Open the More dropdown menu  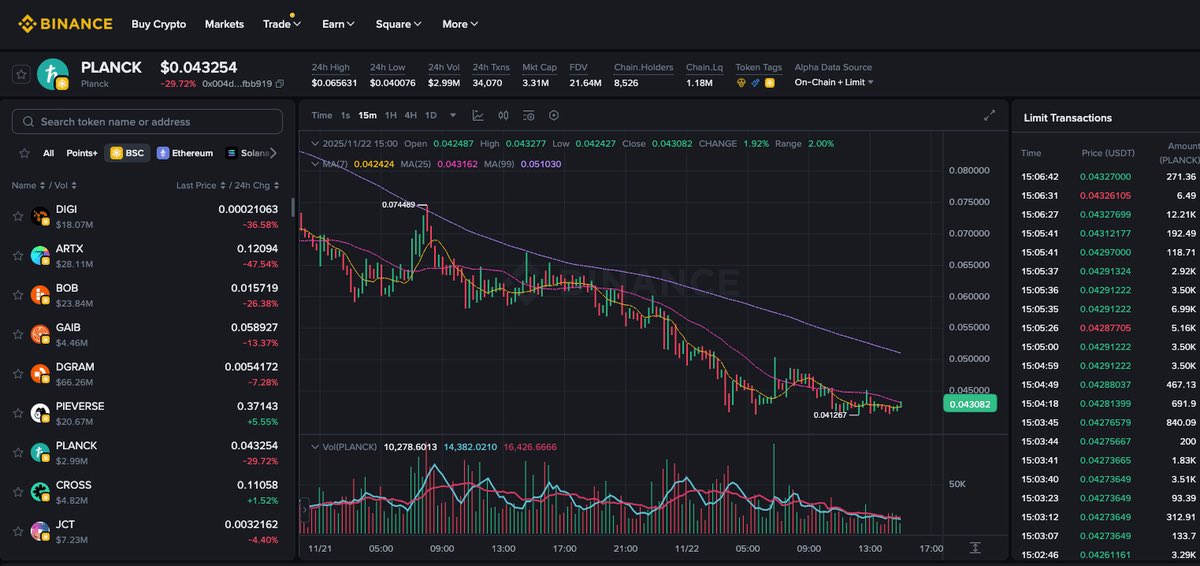460,23
